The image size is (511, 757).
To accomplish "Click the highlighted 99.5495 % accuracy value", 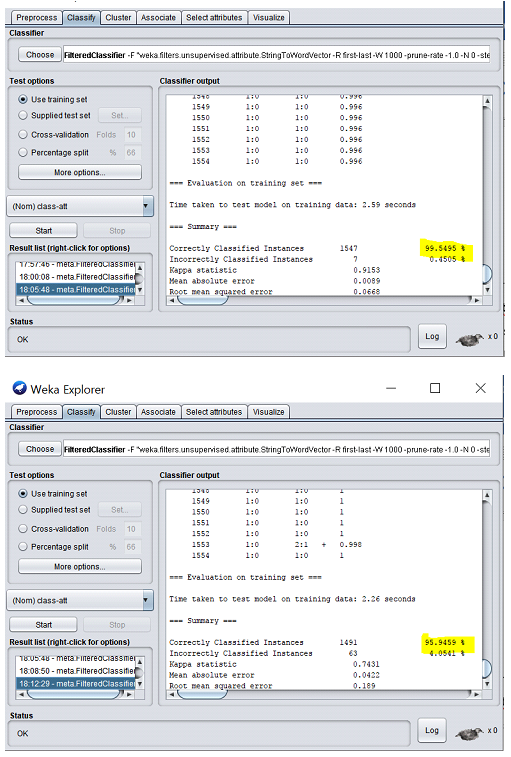I will pyautogui.click(x=445, y=248).
